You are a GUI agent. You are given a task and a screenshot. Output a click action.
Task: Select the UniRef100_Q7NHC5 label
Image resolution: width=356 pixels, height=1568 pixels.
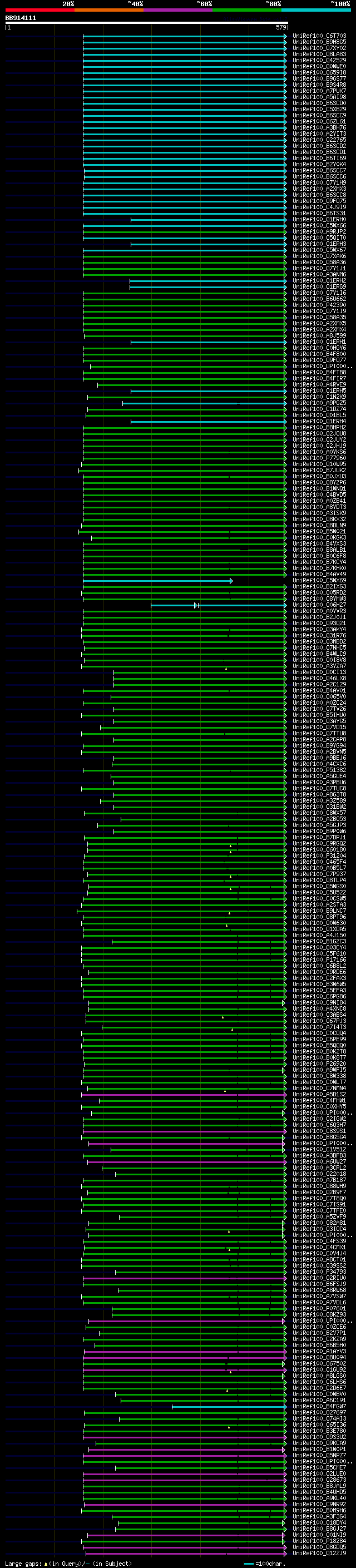[x=319, y=647]
